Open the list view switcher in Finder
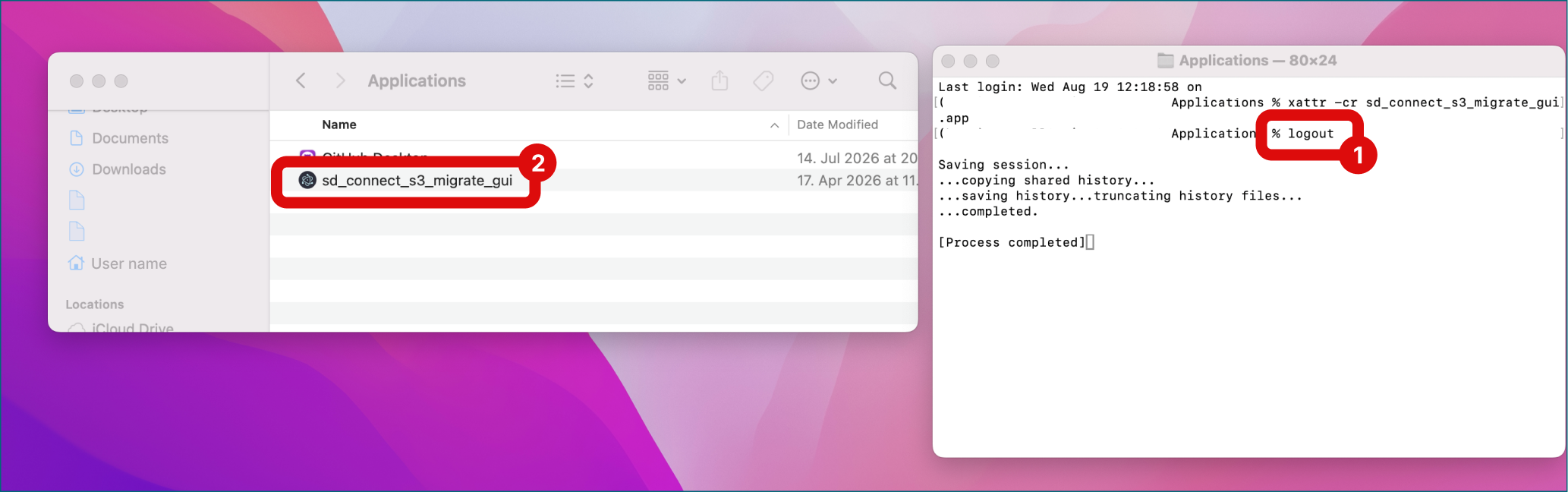Viewport: 1568px width, 492px height. pos(575,80)
